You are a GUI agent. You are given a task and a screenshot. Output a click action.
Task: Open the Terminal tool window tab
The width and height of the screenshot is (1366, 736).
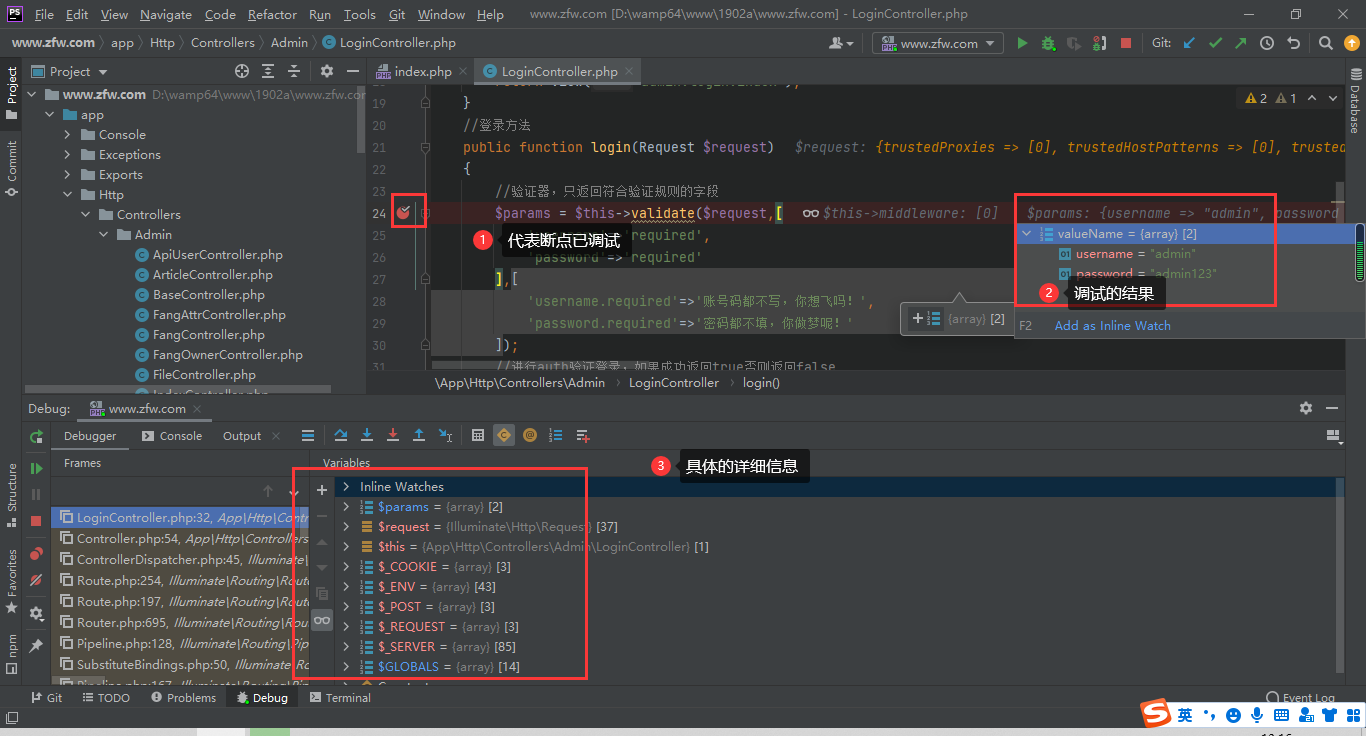coord(340,698)
